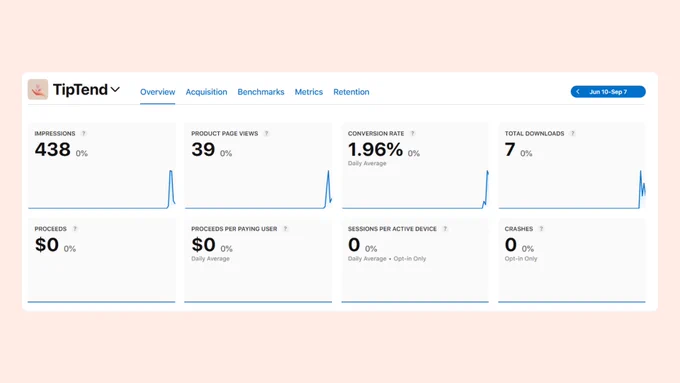Select the Metrics tab
The width and height of the screenshot is (680, 383).
click(x=309, y=92)
